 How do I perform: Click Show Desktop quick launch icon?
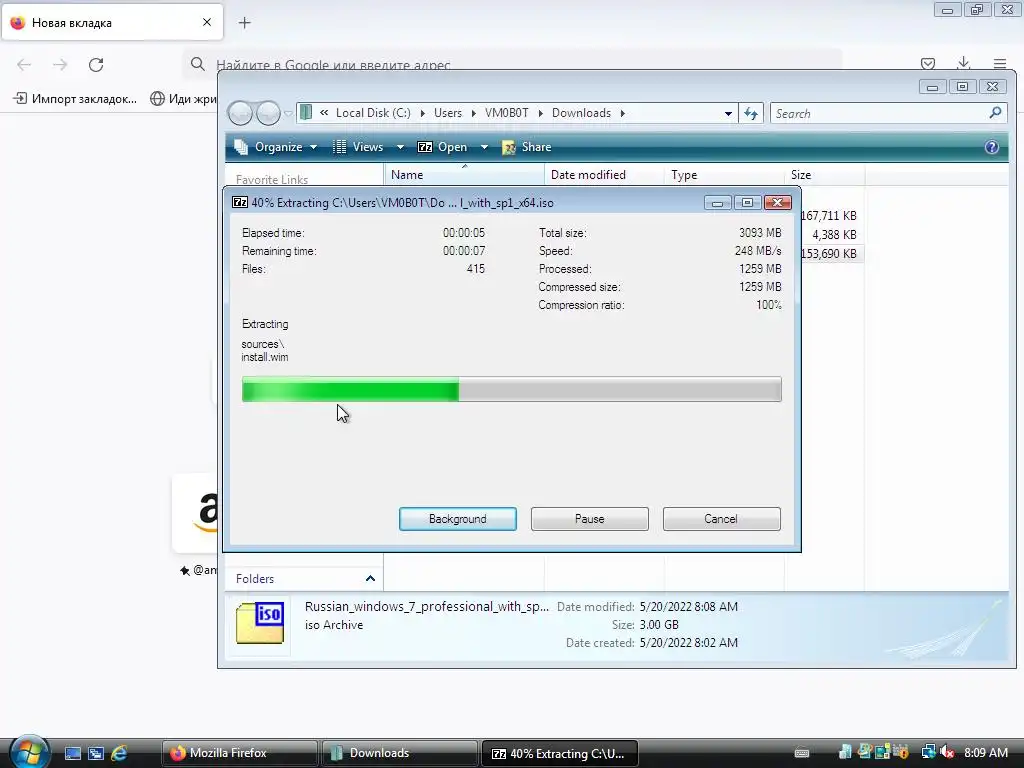72,753
